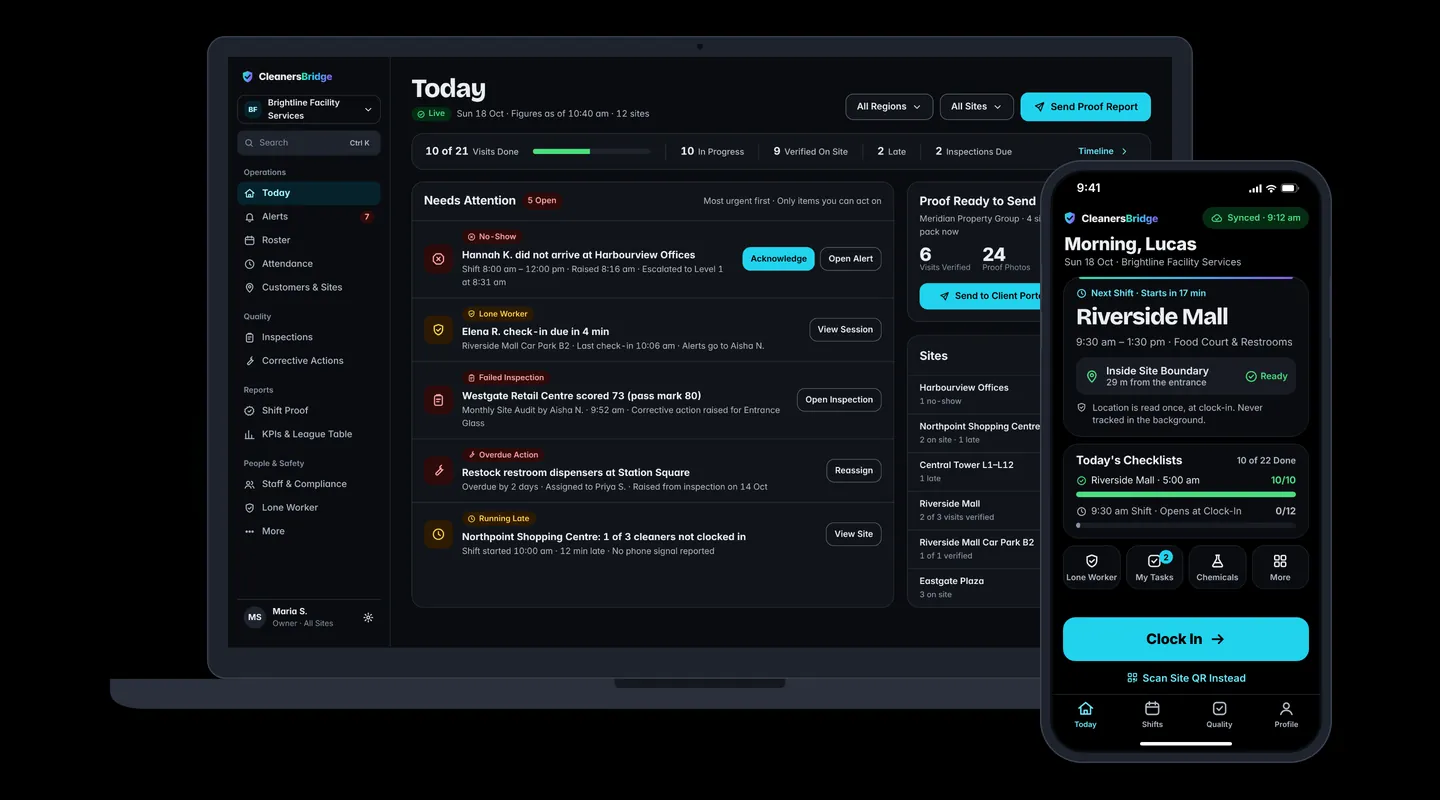Toggle the theme sun icon beside Maria S.
Image resolution: width=1440 pixels, height=800 pixels.
368,617
